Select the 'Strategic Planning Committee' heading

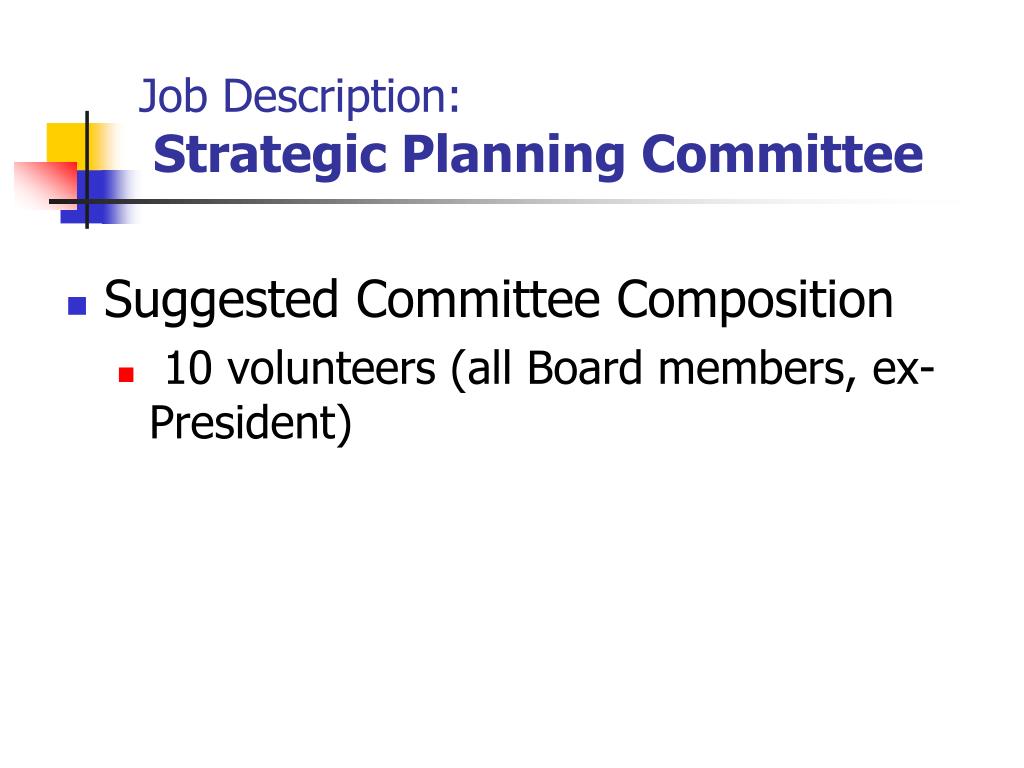tap(538, 155)
